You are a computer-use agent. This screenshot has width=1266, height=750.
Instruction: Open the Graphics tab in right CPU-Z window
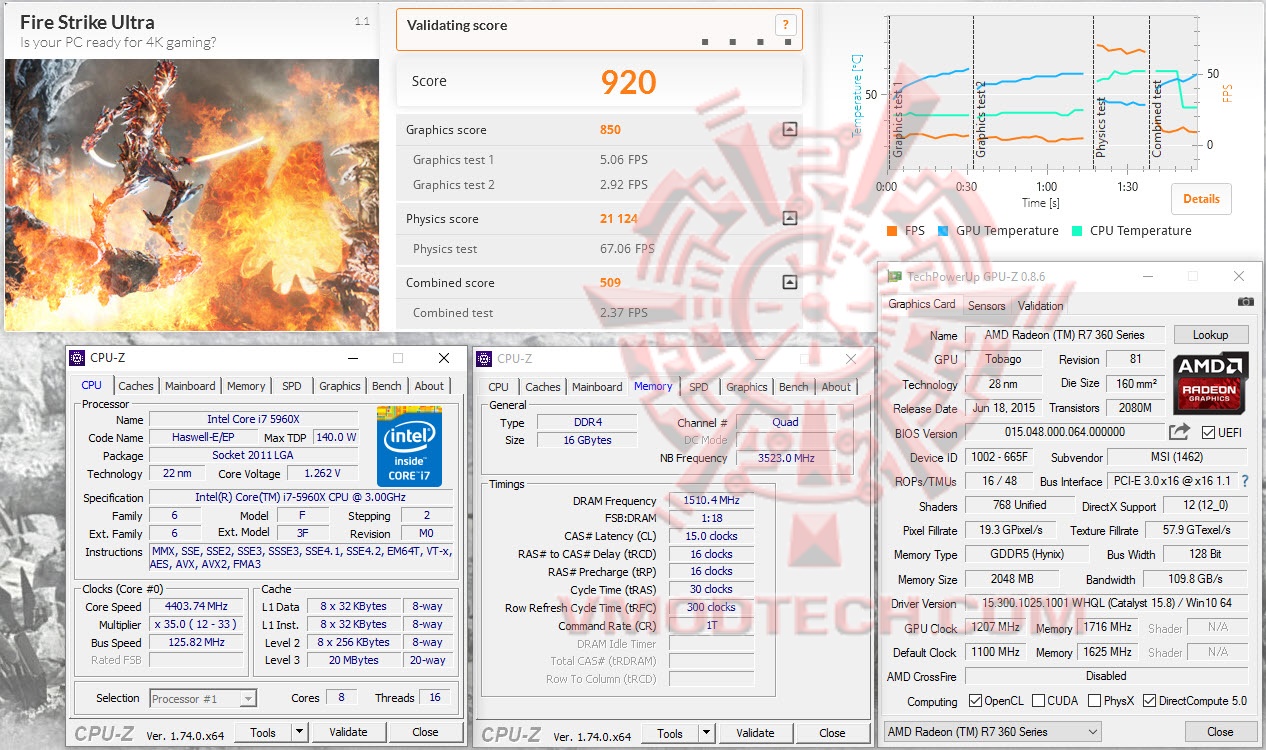click(747, 387)
